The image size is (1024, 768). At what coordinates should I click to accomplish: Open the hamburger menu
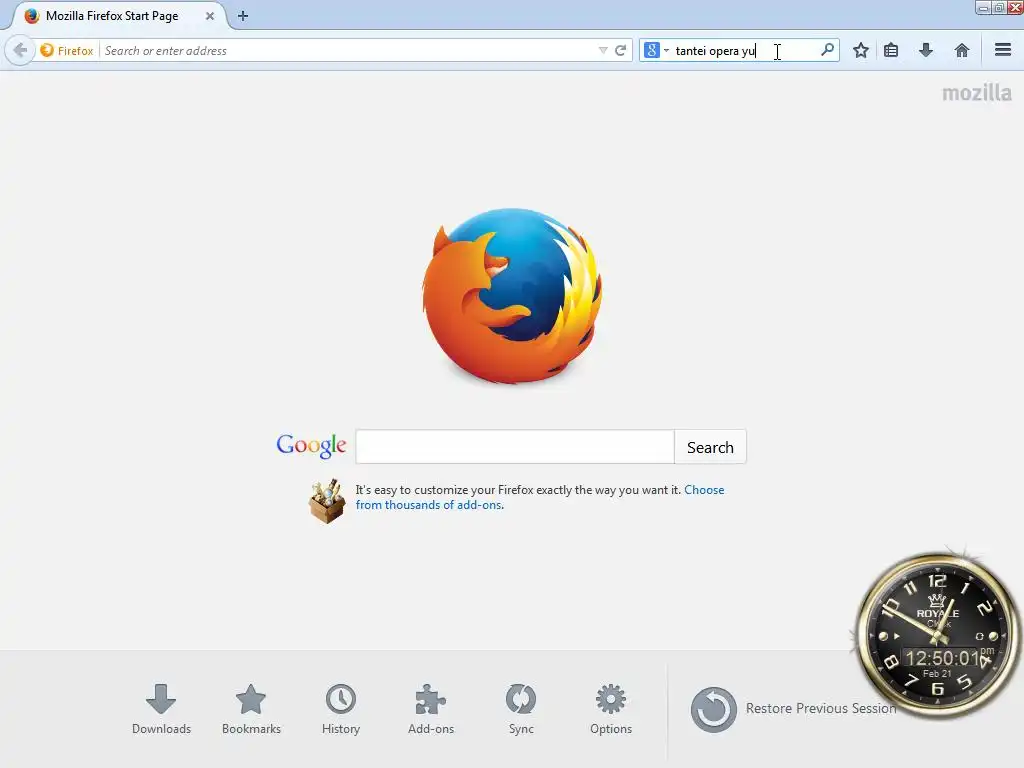tap(1003, 50)
